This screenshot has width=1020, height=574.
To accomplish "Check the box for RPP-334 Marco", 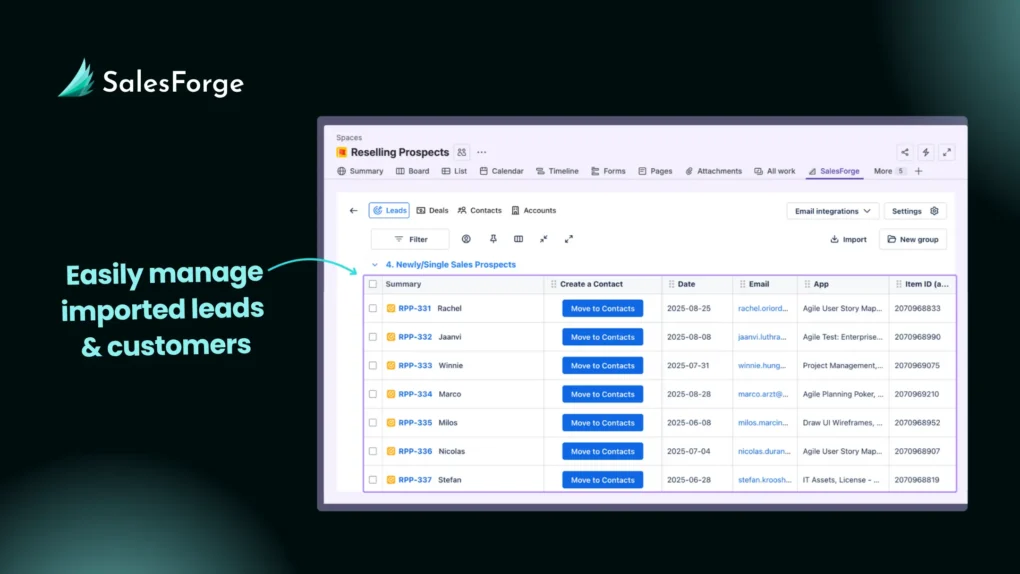I will [x=373, y=394].
